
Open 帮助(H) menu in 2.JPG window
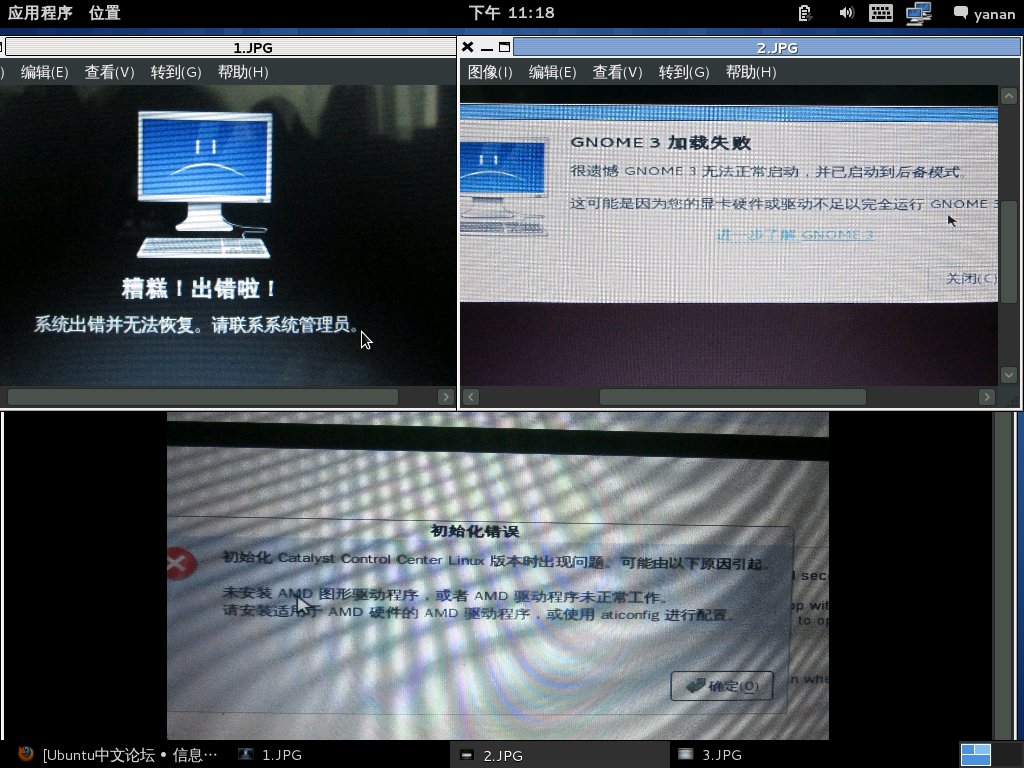[x=751, y=72]
